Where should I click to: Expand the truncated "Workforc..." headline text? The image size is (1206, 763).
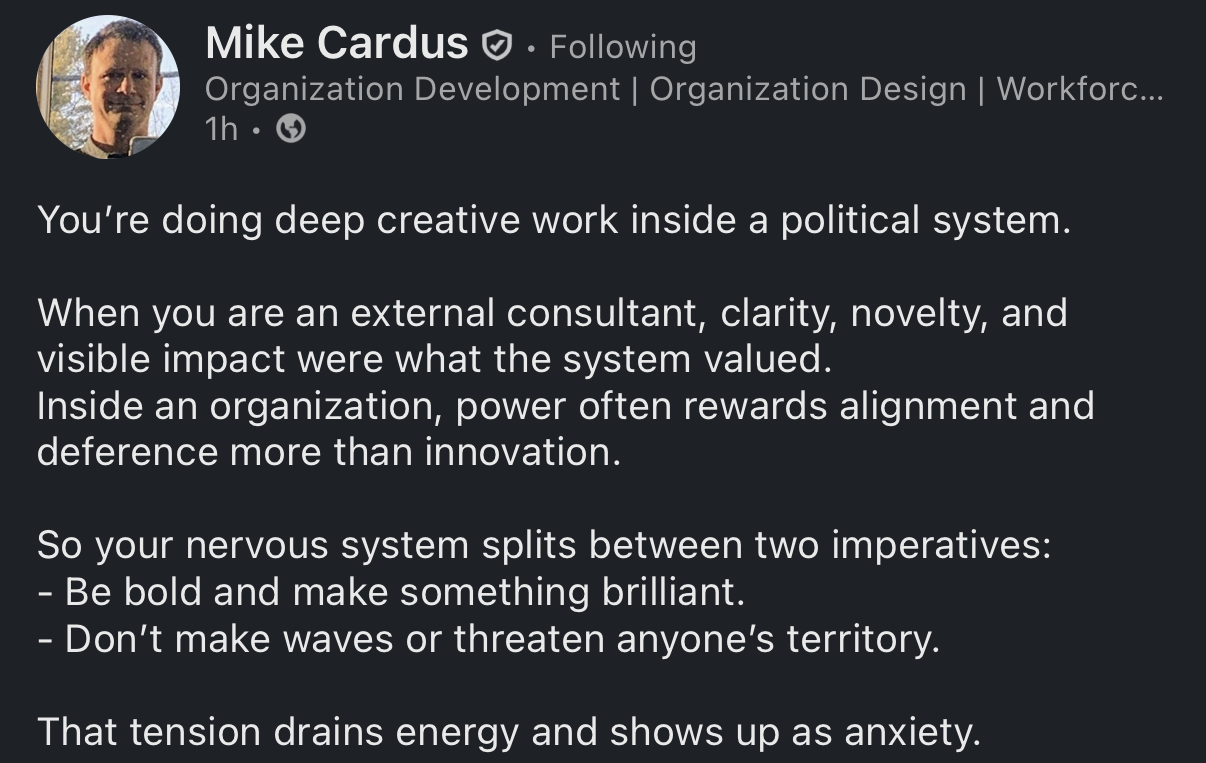pyautogui.click(x=1079, y=89)
